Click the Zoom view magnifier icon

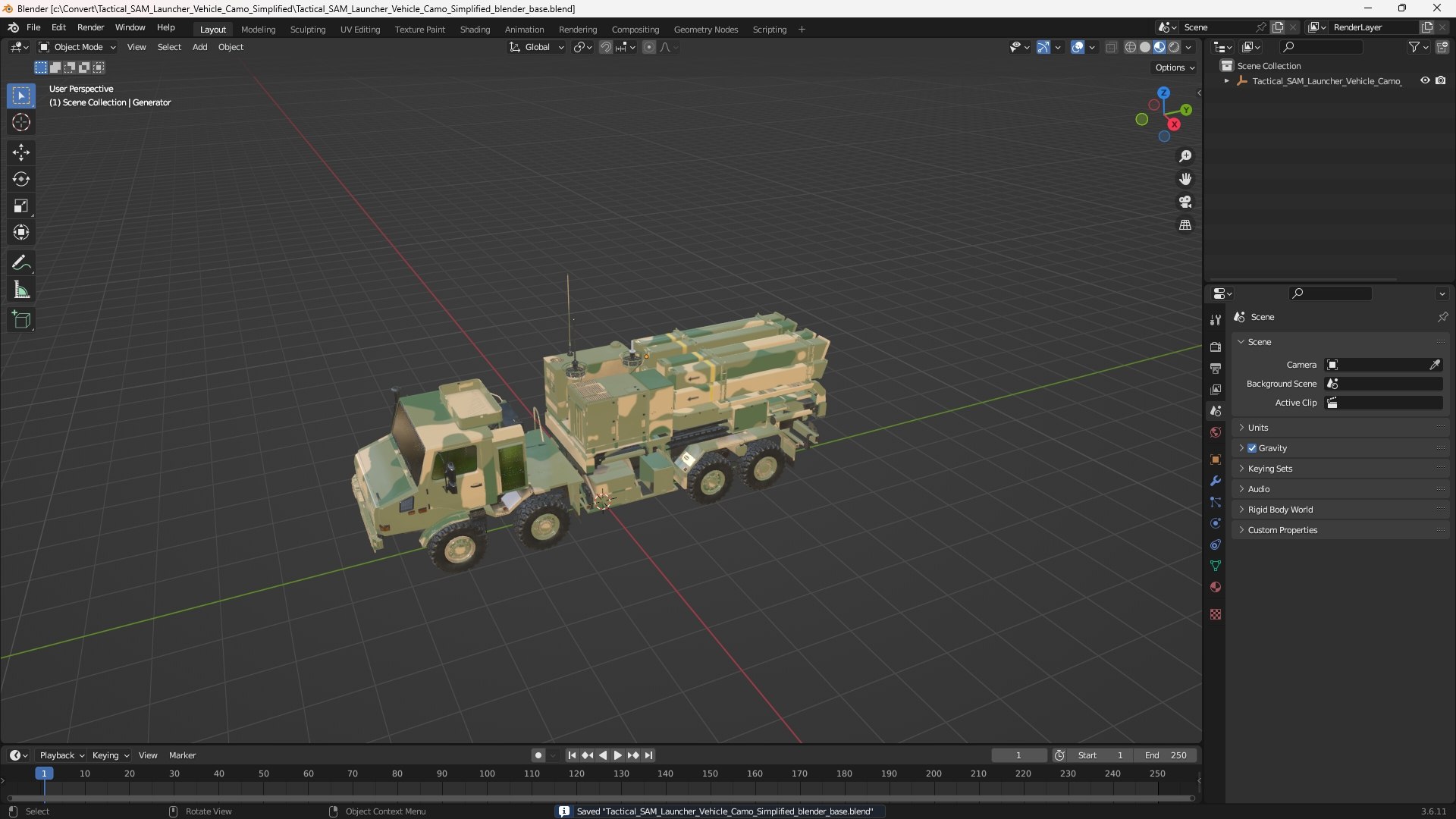1185,156
